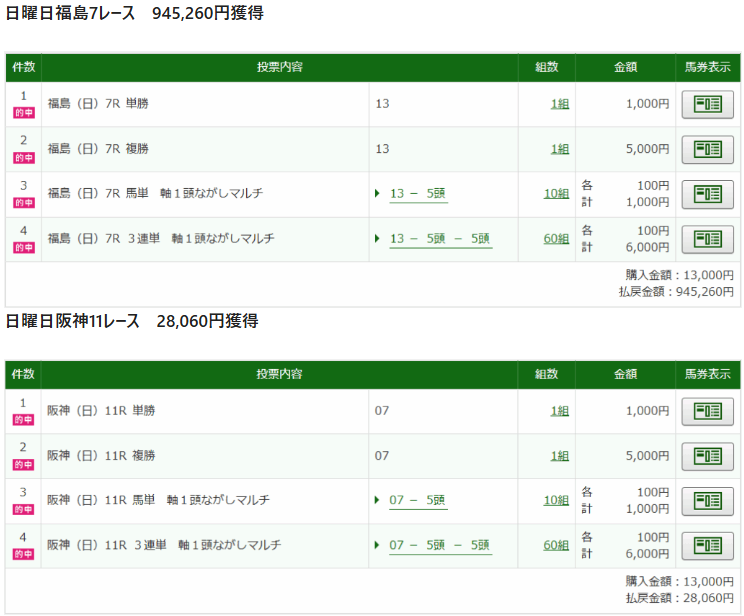
Task: Select text 福島（日）7R 3連単 軸1頭ながしマルチ
Action: pyautogui.click(x=161, y=238)
